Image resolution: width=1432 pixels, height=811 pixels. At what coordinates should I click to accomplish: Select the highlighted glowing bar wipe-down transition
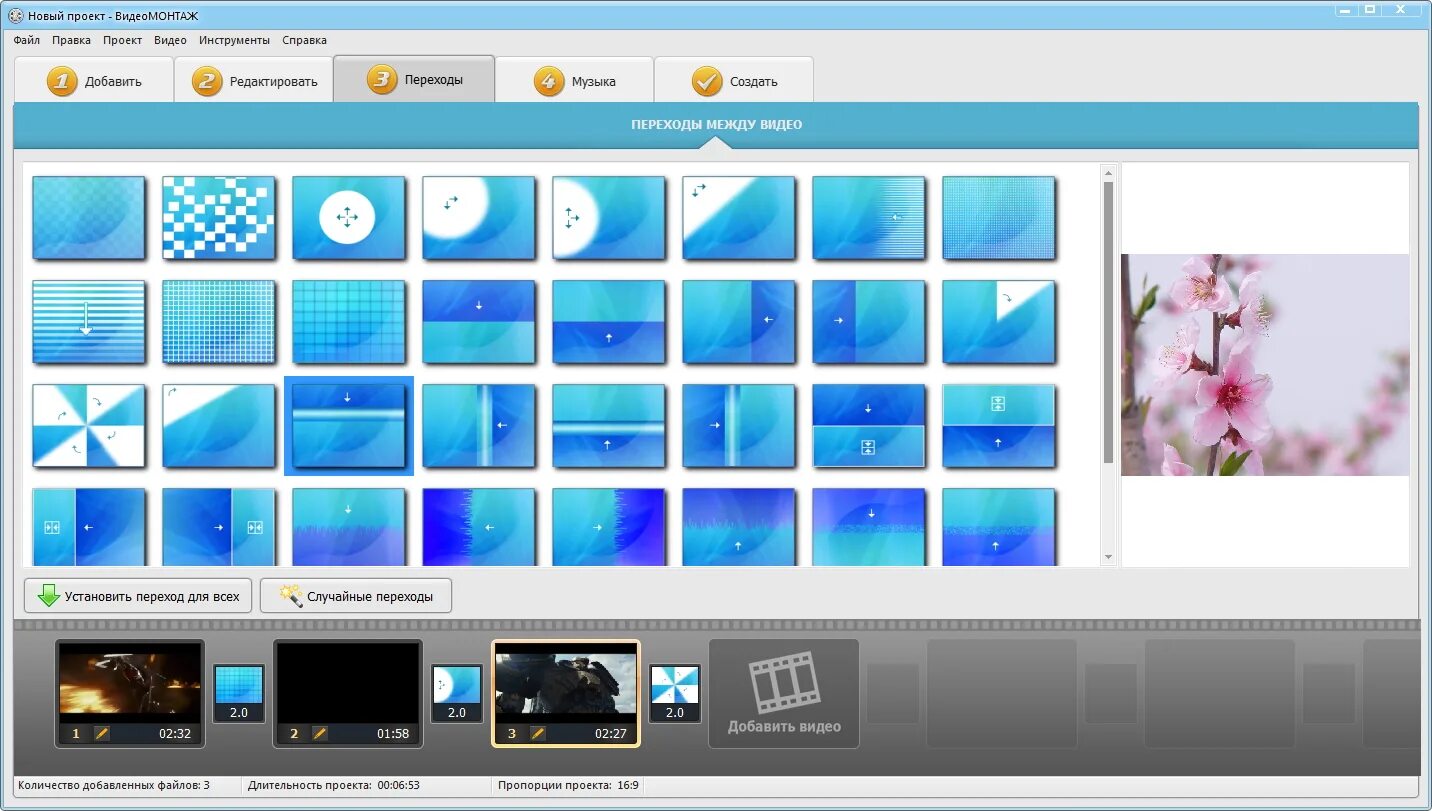point(349,425)
